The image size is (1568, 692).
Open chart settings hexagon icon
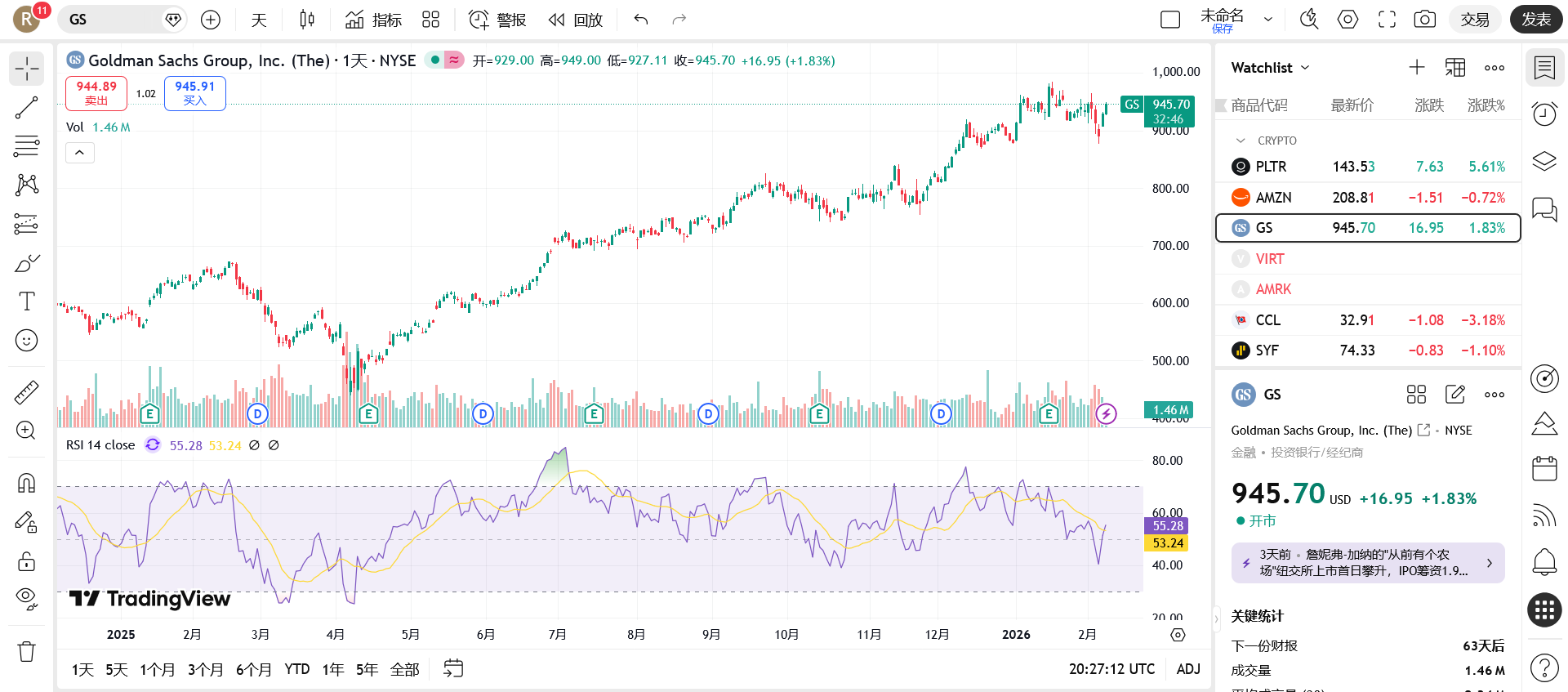1348,20
